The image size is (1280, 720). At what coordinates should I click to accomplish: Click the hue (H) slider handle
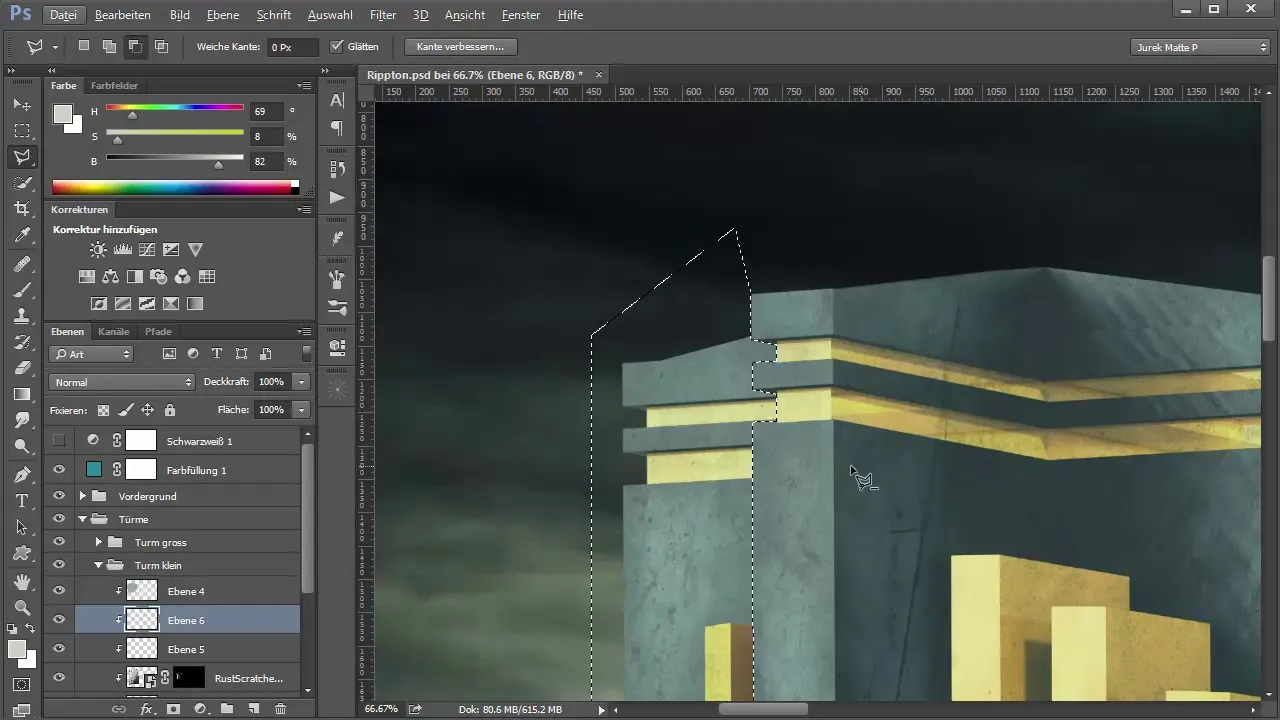[132, 116]
